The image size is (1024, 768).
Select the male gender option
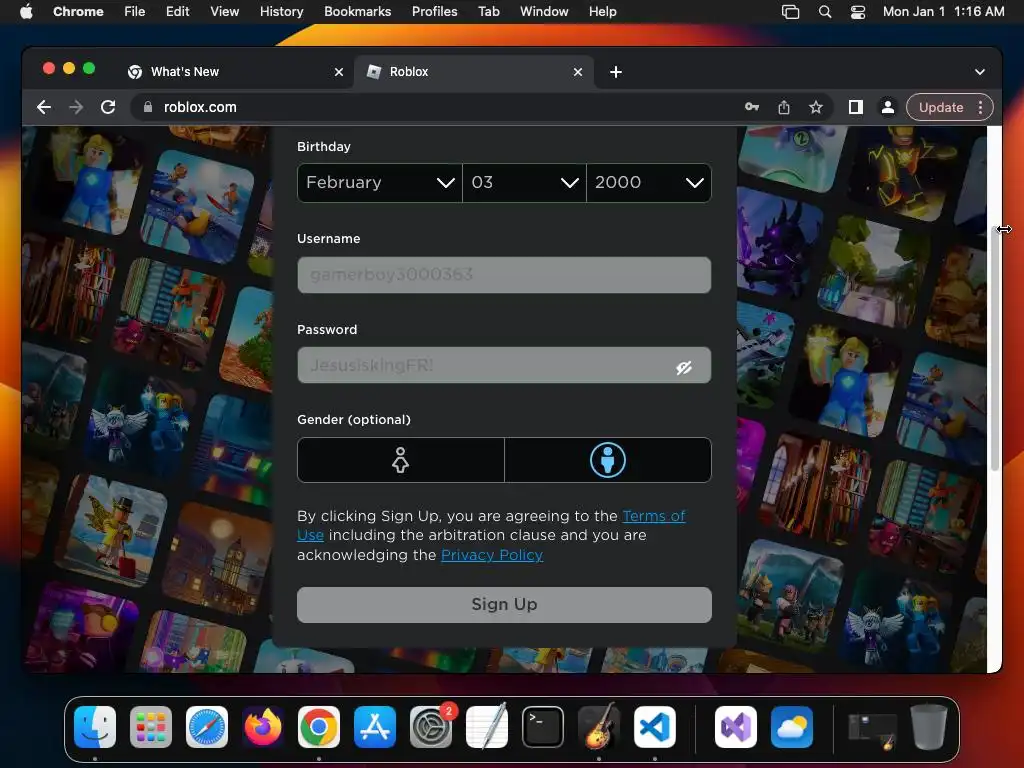point(608,460)
